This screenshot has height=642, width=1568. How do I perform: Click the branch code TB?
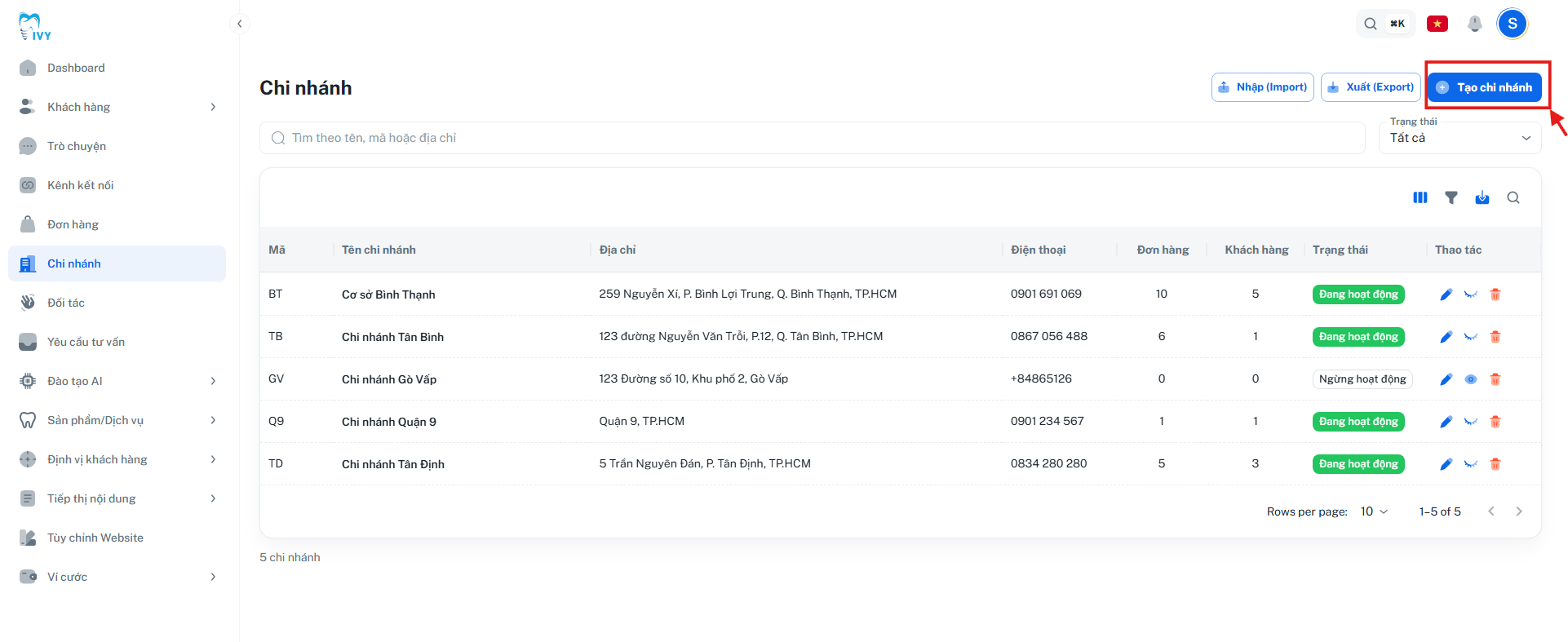(276, 336)
